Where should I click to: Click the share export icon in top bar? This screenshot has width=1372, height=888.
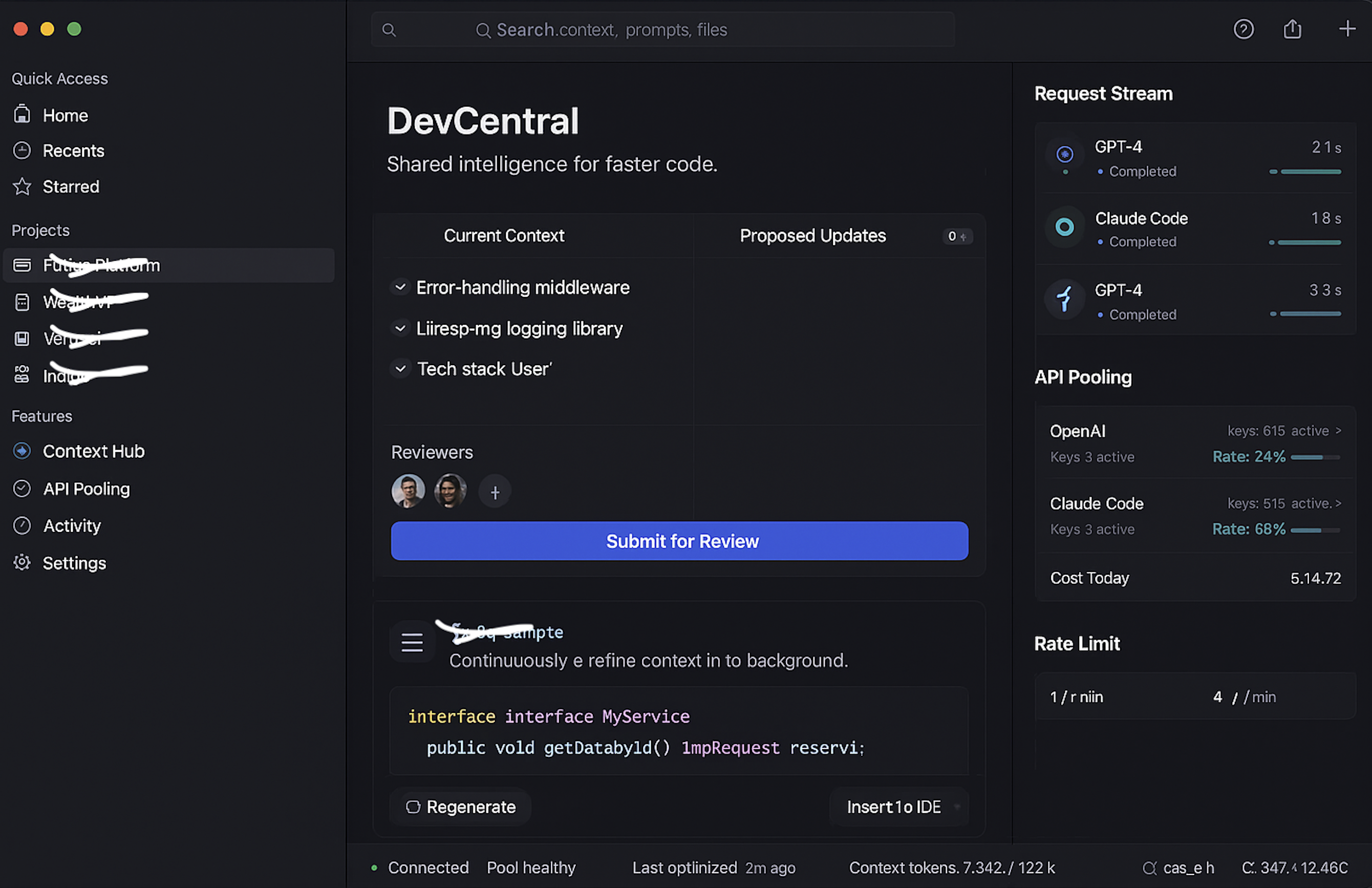pyautogui.click(x=1292, y=29)
